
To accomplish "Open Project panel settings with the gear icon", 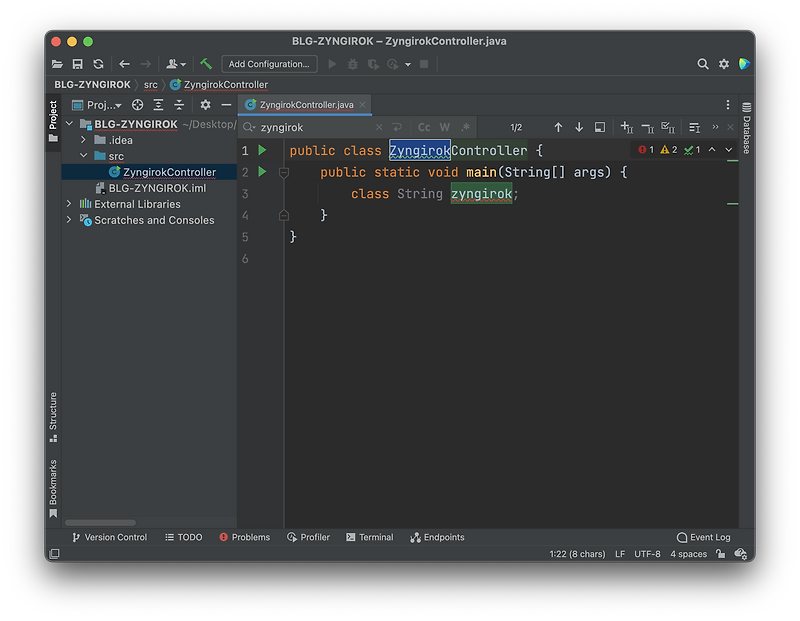I will click(x=205, y=104).
